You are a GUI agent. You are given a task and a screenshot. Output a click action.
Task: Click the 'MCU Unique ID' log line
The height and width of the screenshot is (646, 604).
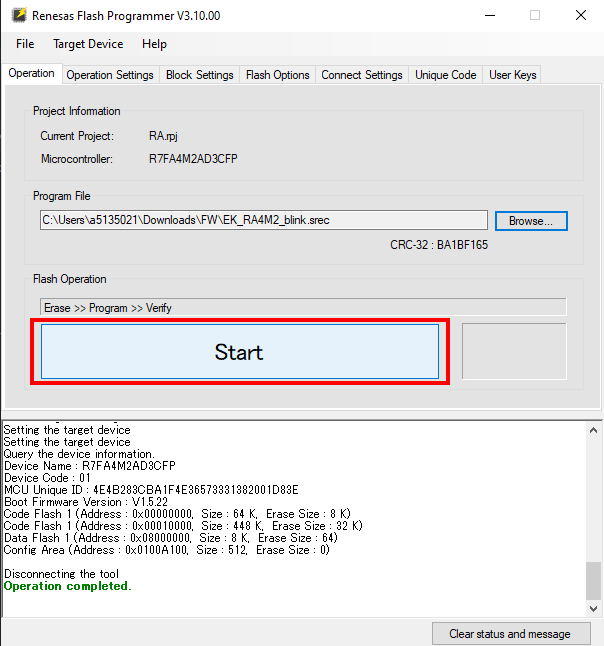point(151,490)
